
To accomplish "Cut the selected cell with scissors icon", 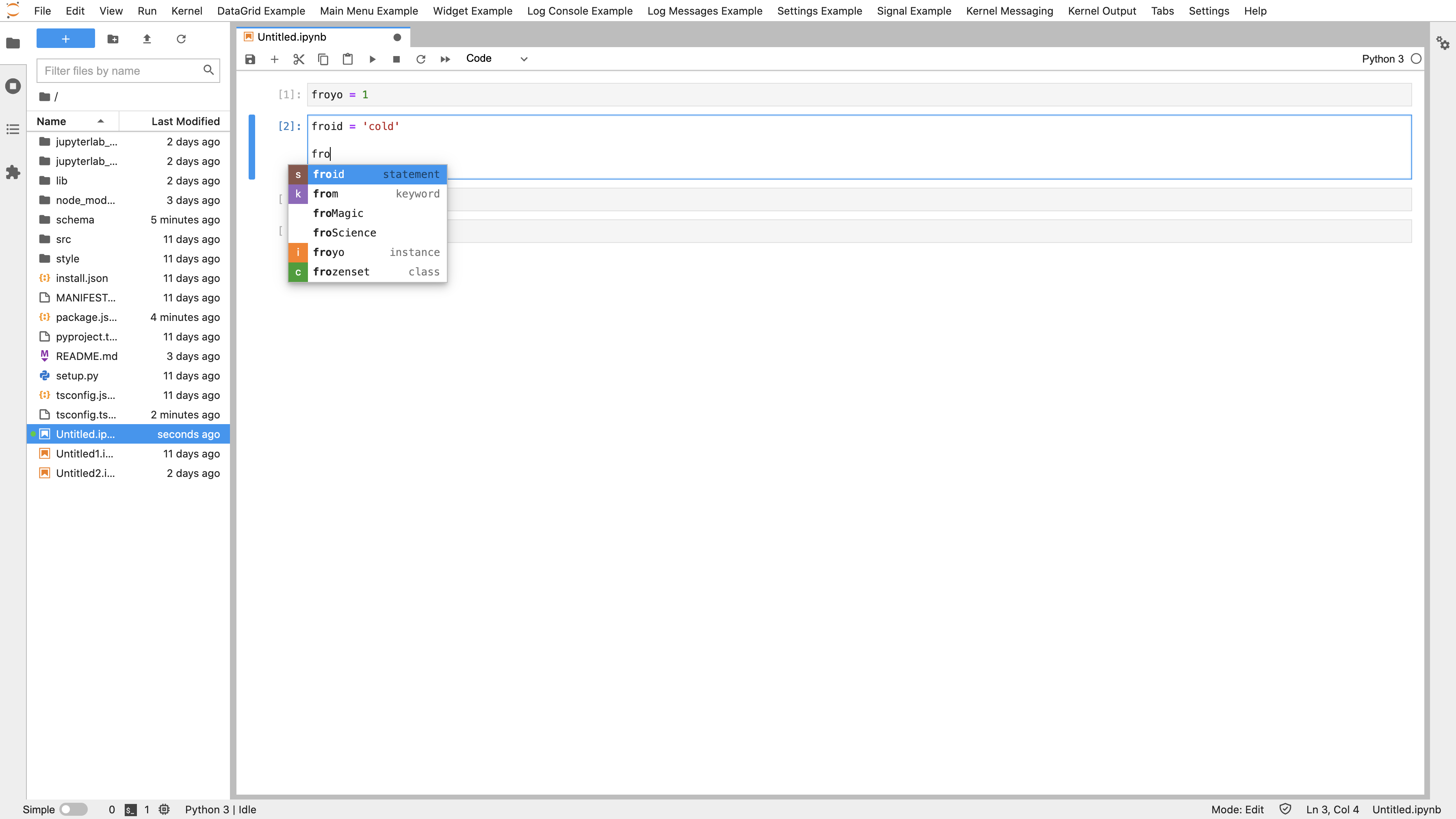I will pos(299,59).
